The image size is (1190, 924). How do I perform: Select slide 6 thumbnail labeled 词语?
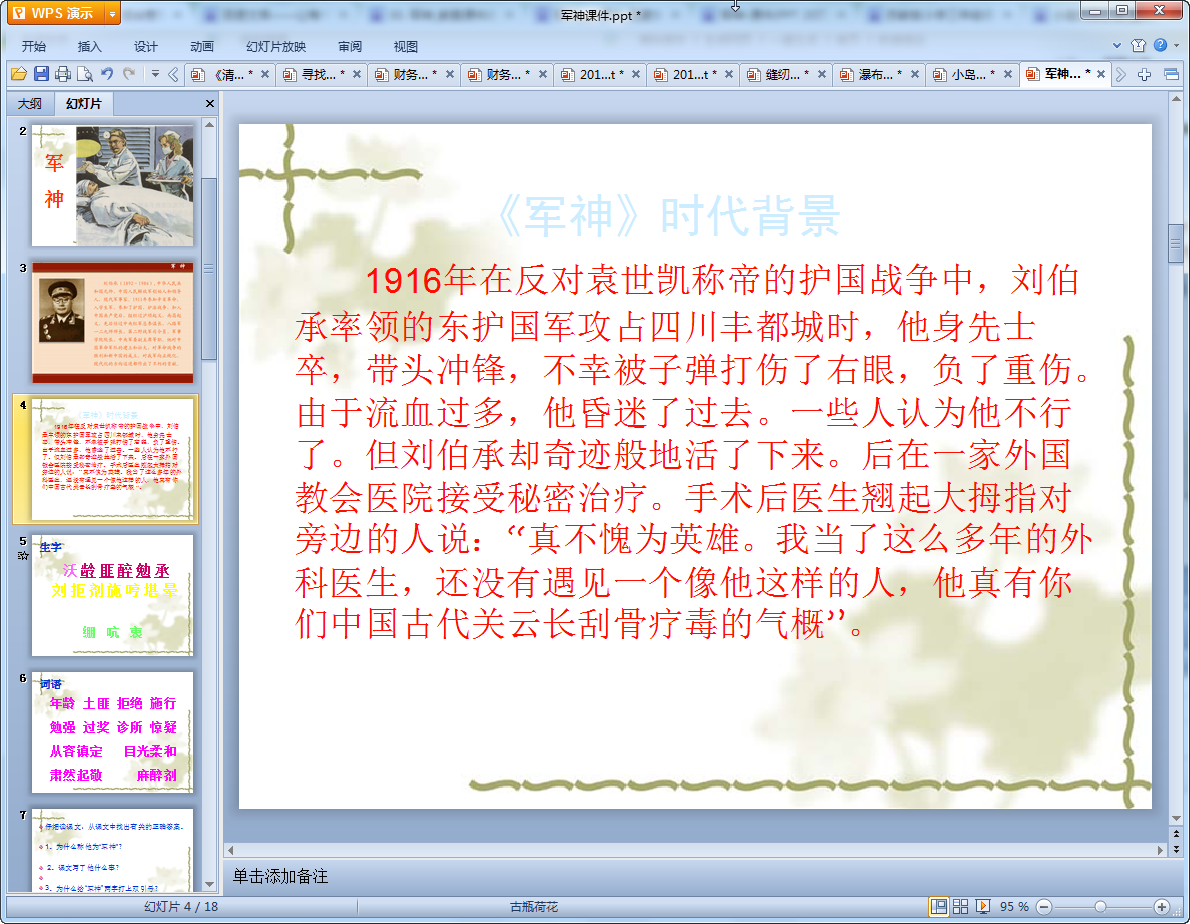point(112,732)
